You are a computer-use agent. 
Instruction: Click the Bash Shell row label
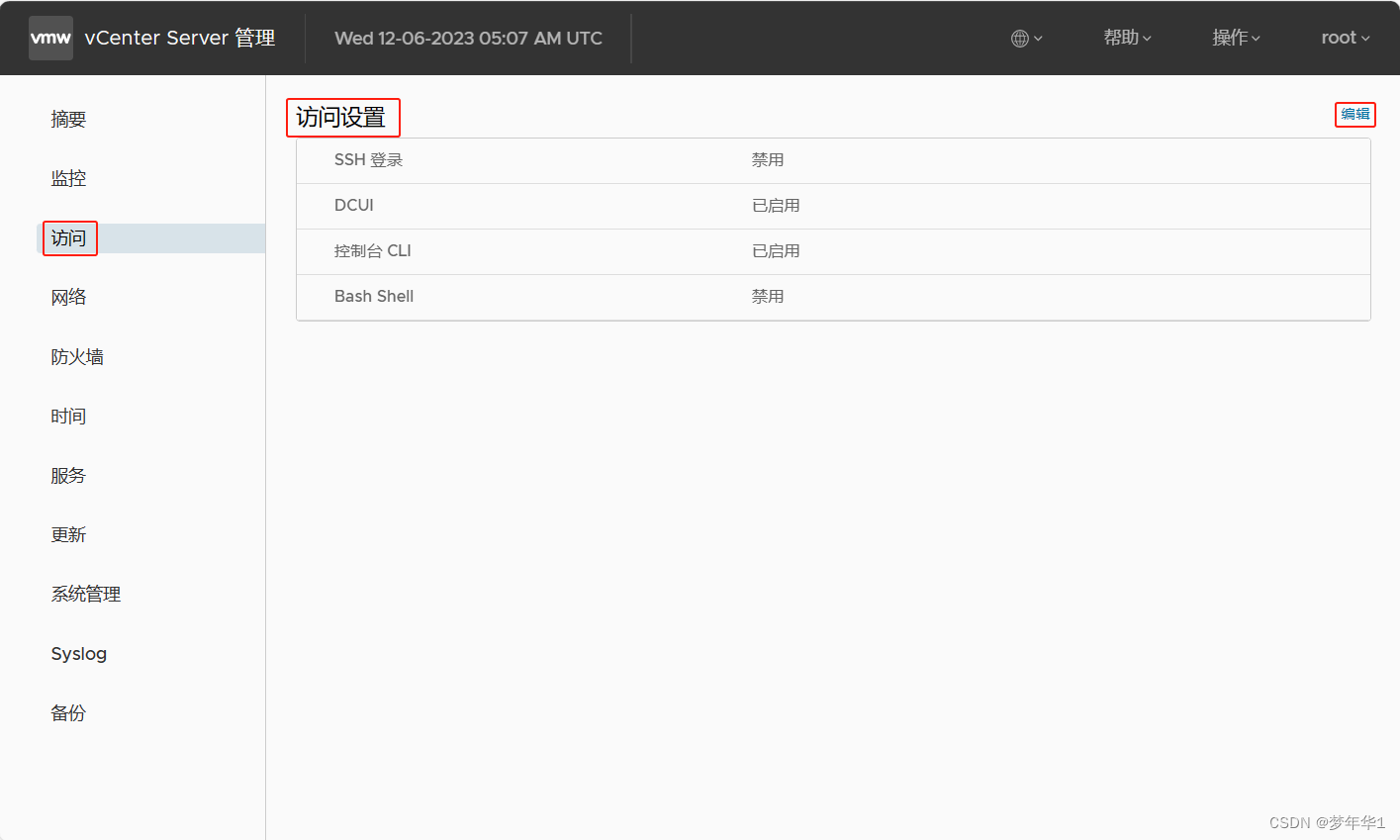[x=374, y=297]
